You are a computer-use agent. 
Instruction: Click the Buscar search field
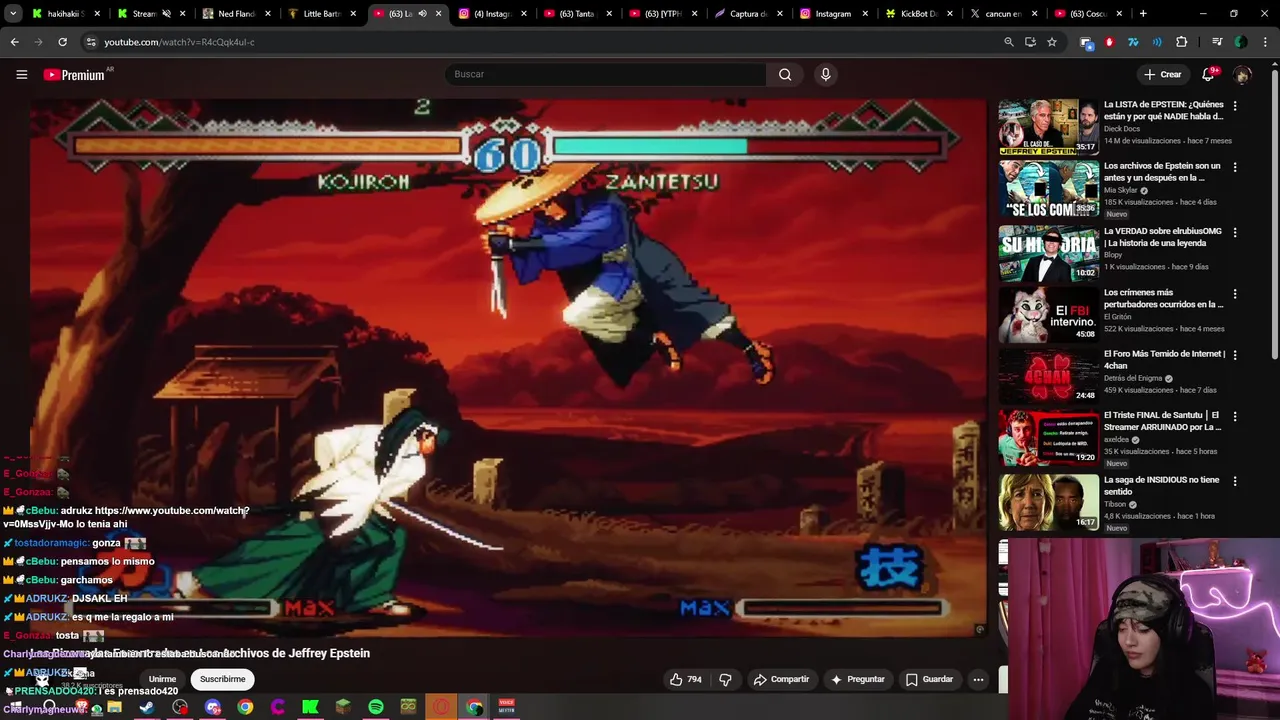click(x=605, y=74)
